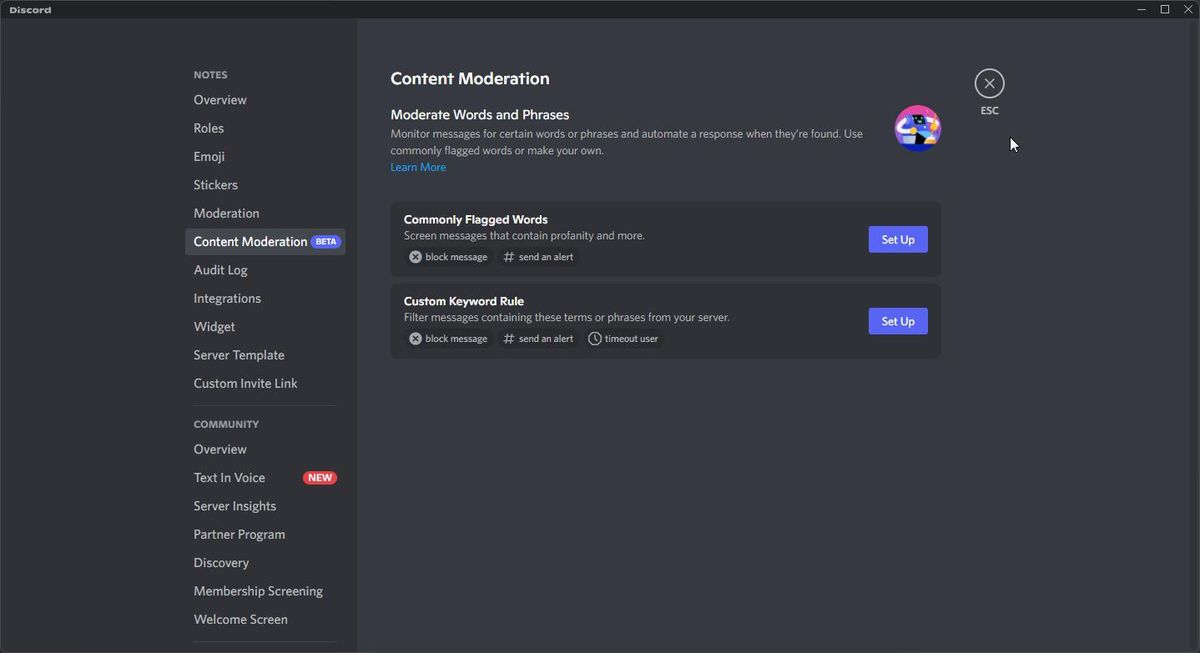Open the Server Insights section

pos(234,505)
